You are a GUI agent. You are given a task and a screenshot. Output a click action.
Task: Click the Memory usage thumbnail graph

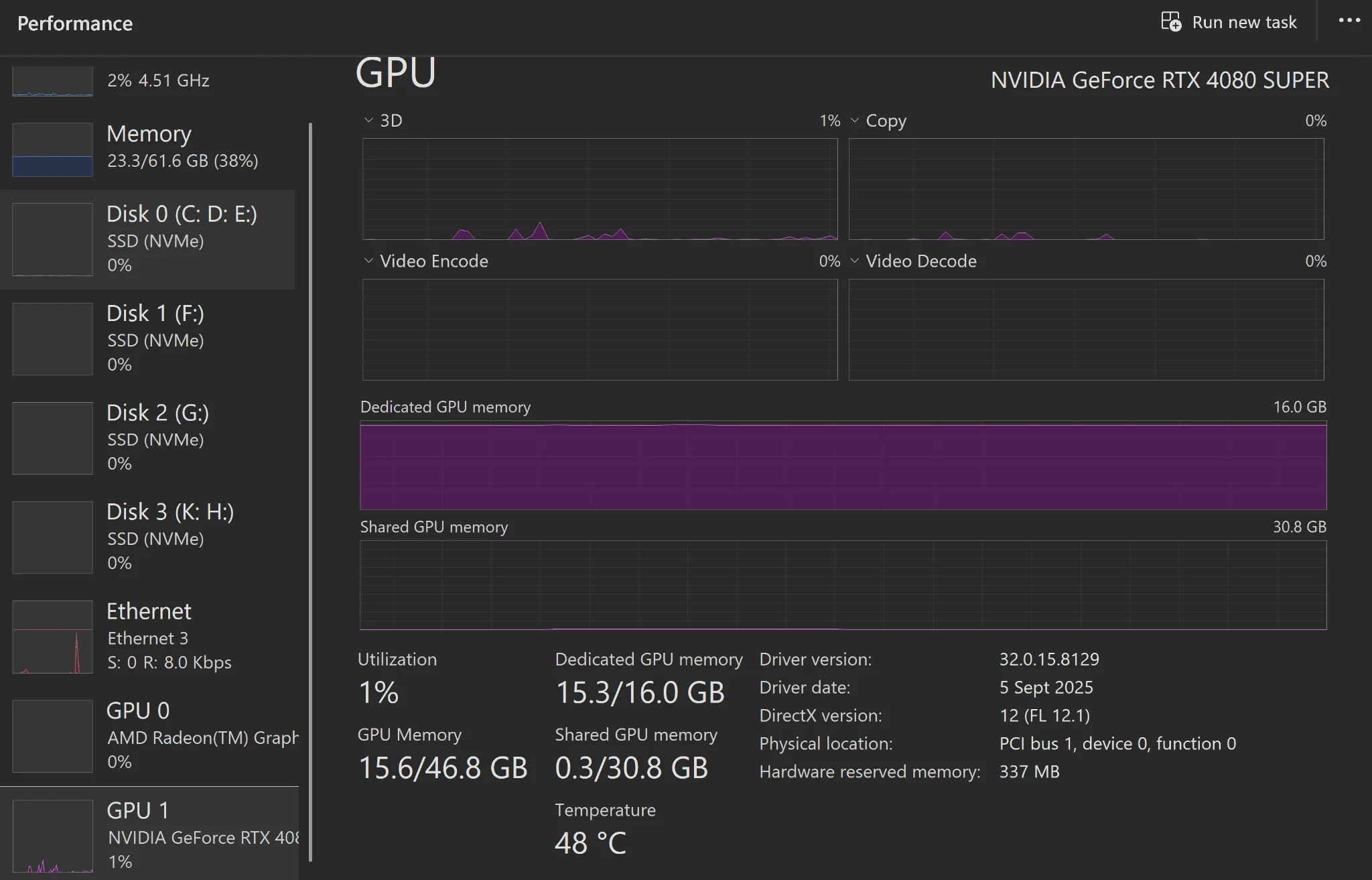pos(52,149)
